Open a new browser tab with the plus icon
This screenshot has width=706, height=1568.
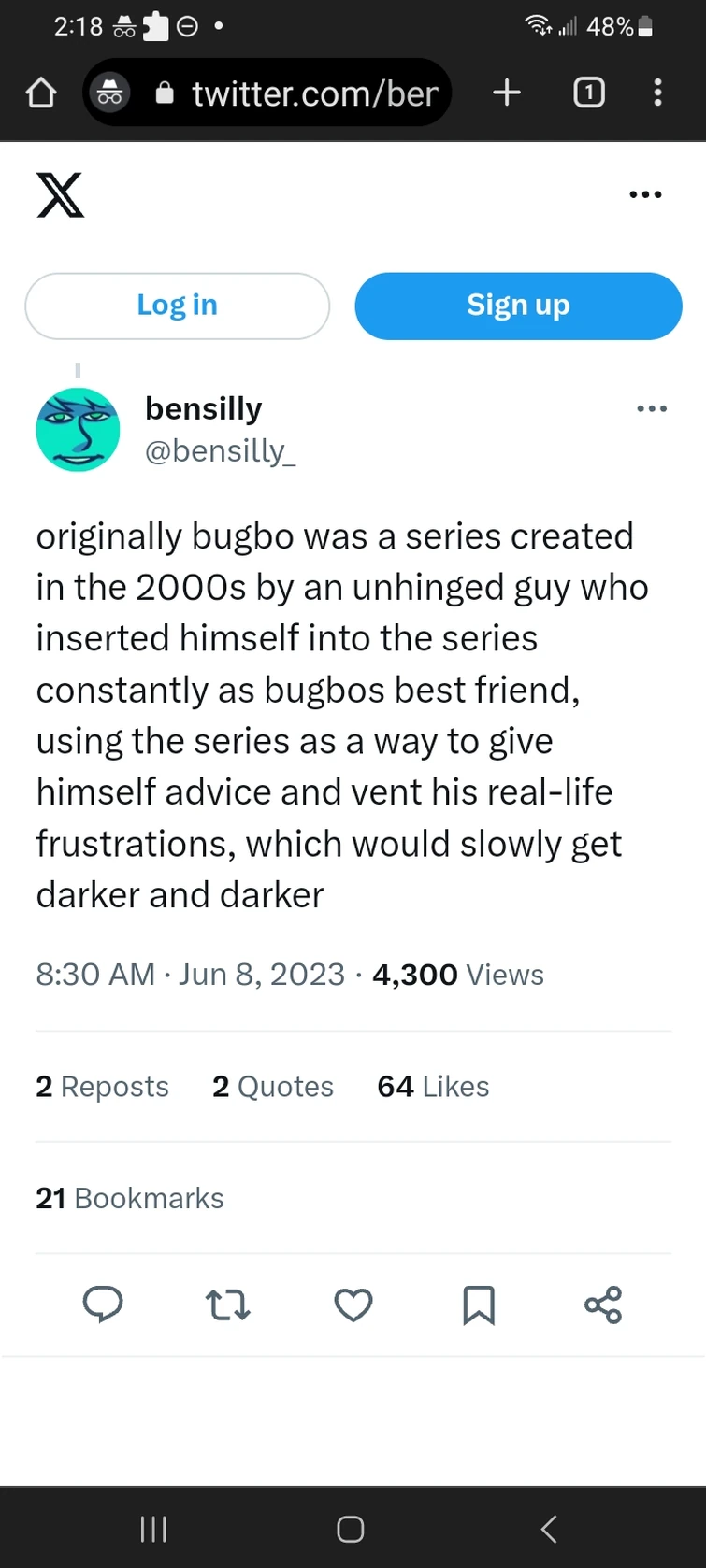[506, 93]
